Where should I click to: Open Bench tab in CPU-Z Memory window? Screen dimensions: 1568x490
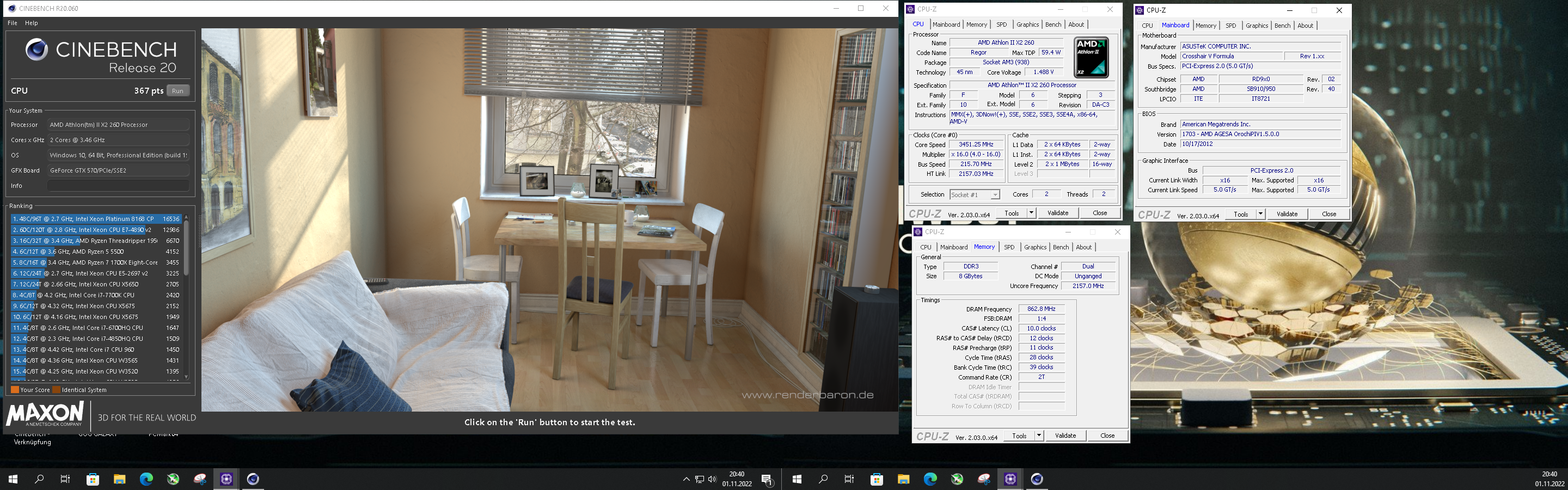[1061, 247]
